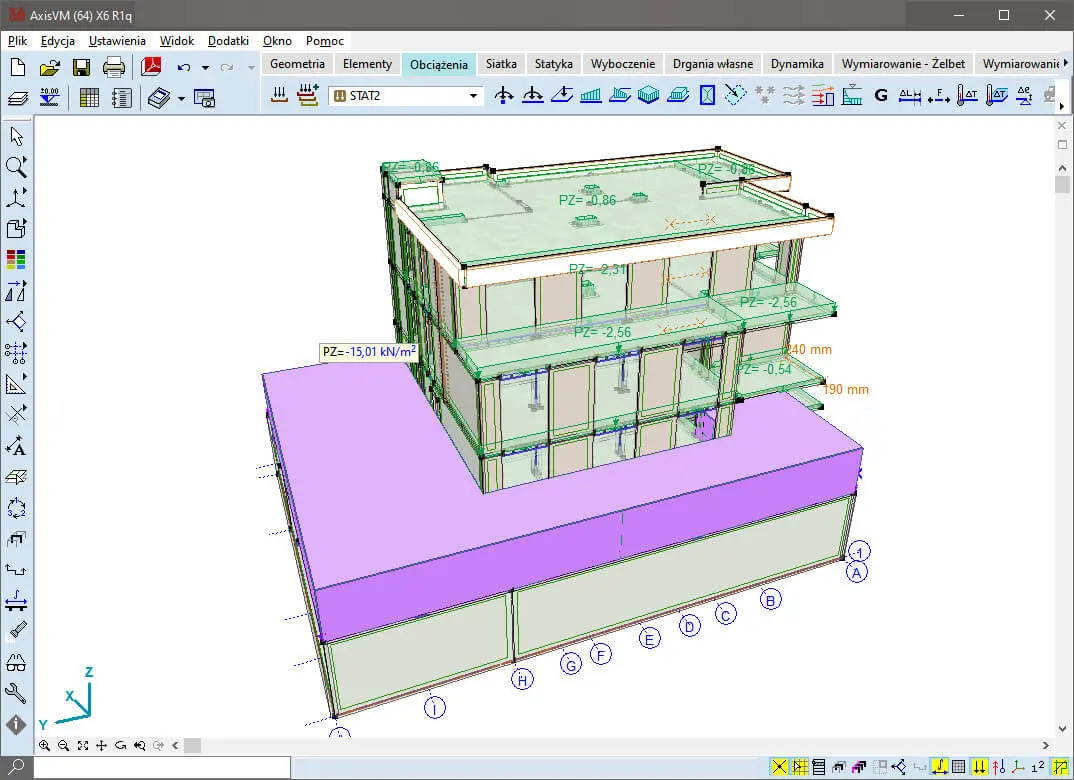Select the zoom magnifier tool in left toolbar
The height and width of the screenshot is (780, 1074).
tap(16, 166)
